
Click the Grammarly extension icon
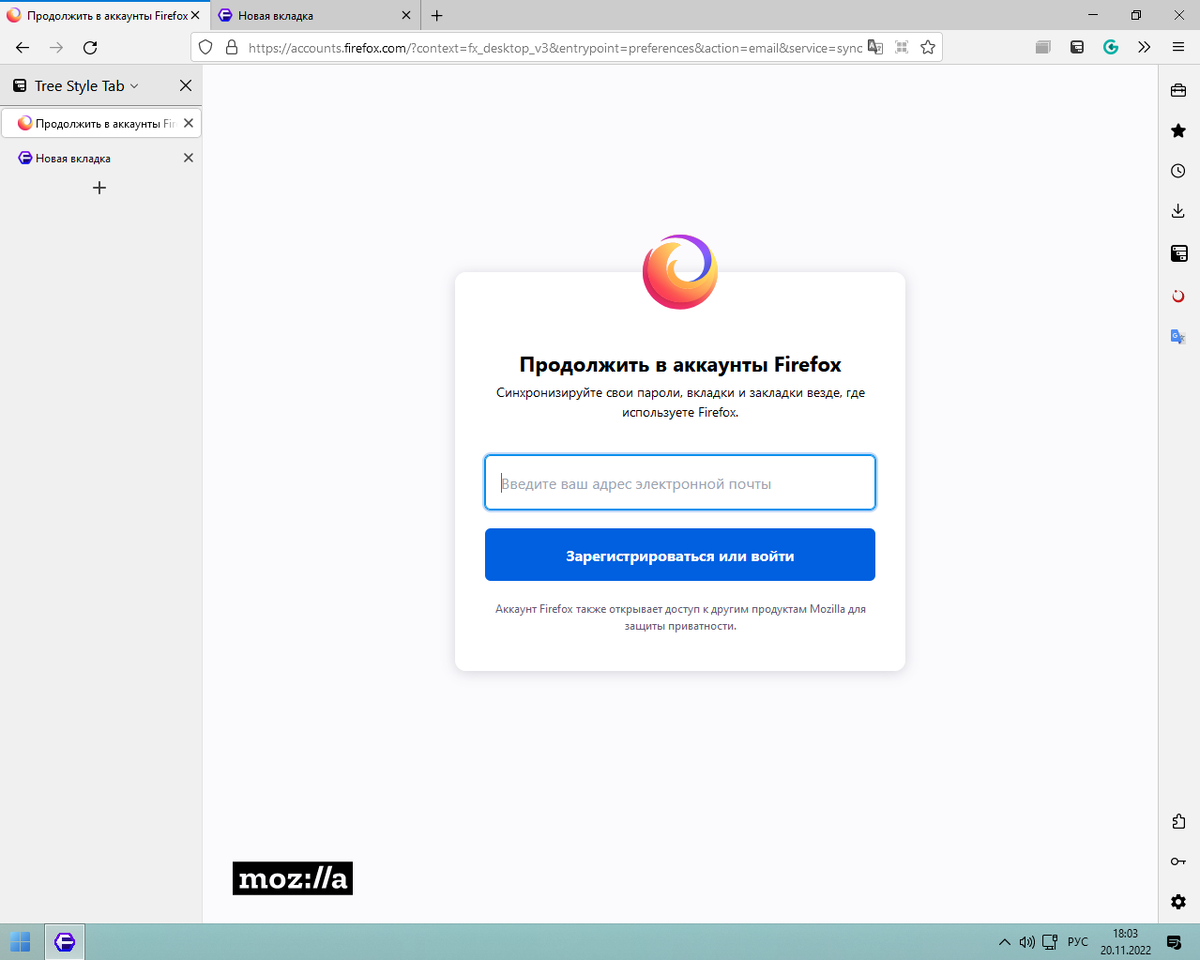[x=1110, y=47]
